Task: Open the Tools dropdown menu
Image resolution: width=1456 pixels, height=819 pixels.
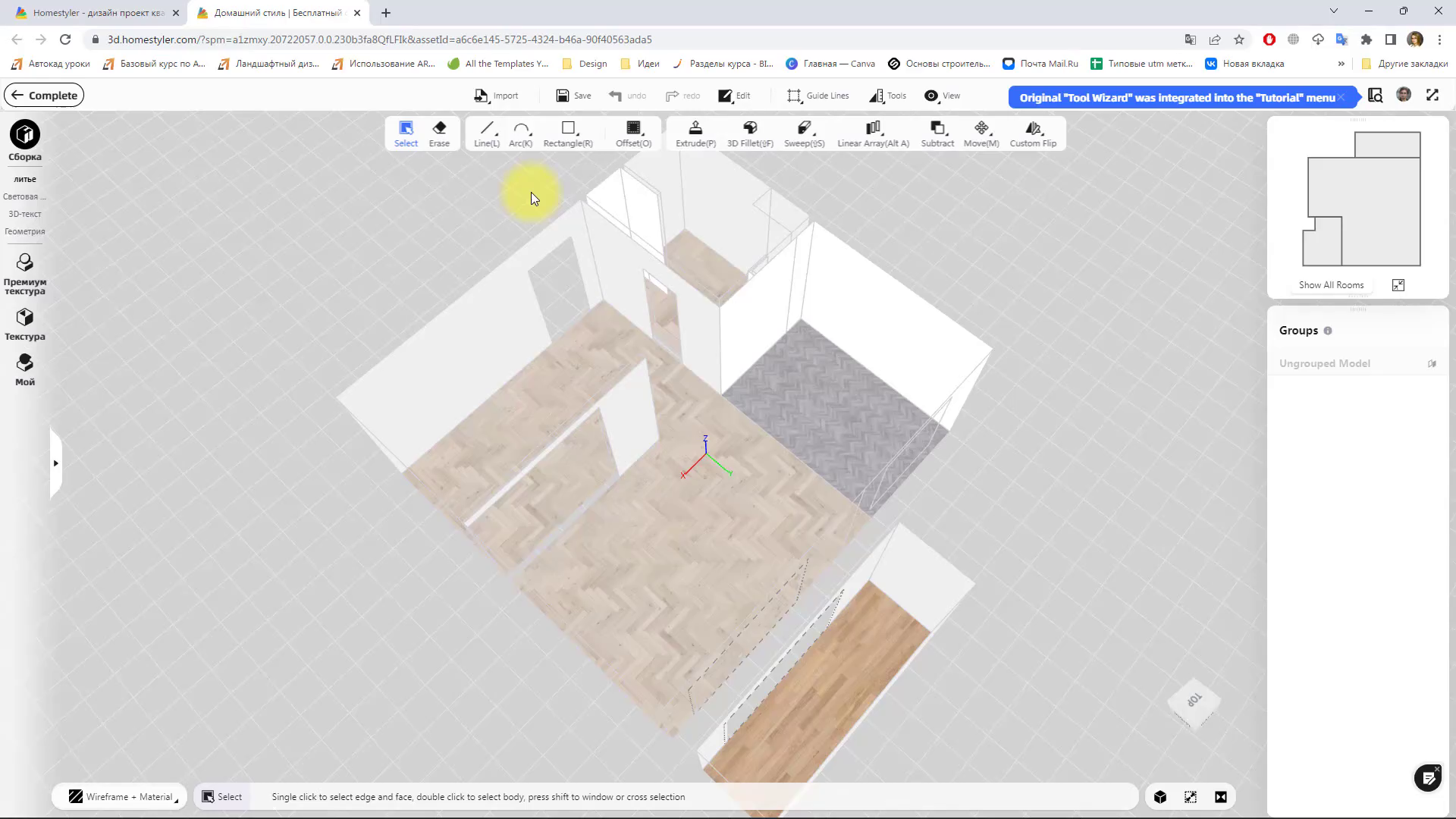Action: pyautogui.click(x=888, y=96)
